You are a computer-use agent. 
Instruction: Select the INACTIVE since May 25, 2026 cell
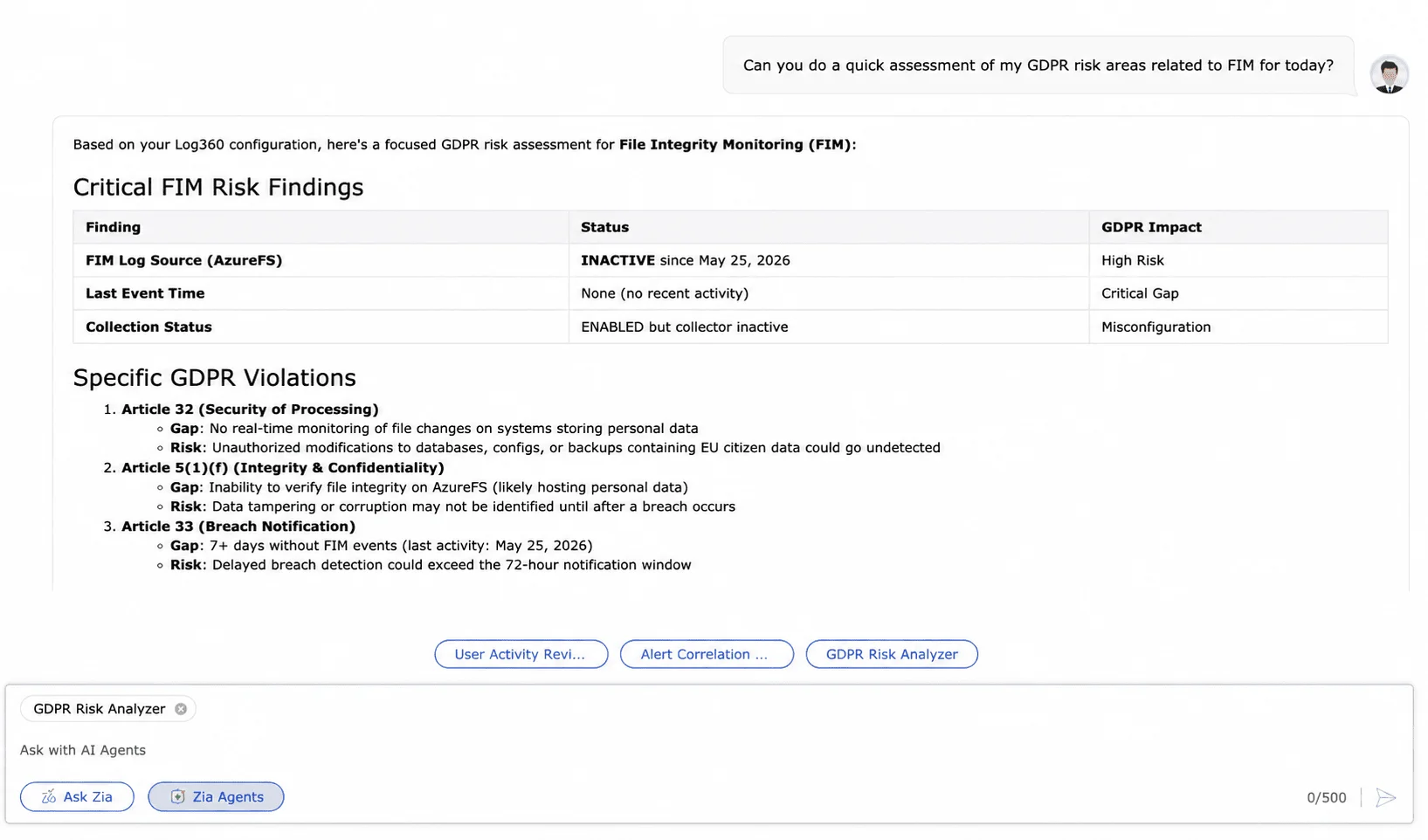click(829, 260)
